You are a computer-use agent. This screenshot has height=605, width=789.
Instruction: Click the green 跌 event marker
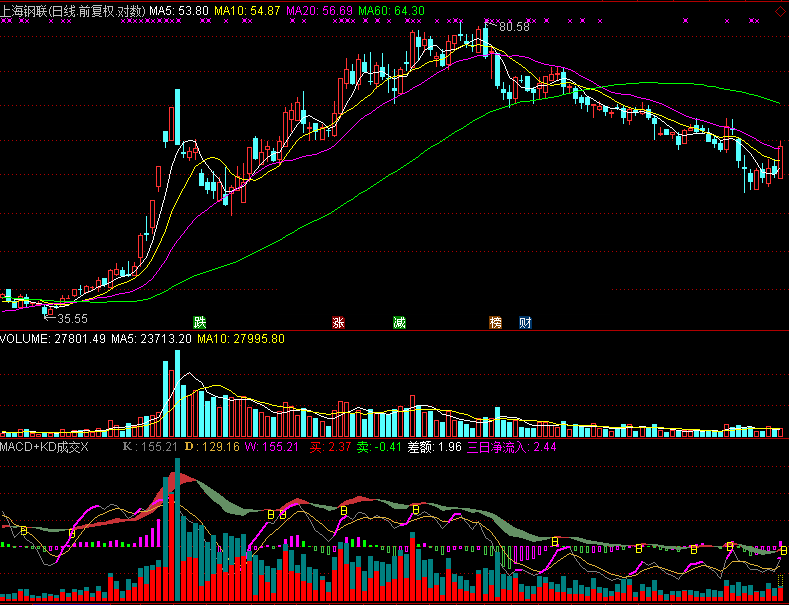[200, 323]
